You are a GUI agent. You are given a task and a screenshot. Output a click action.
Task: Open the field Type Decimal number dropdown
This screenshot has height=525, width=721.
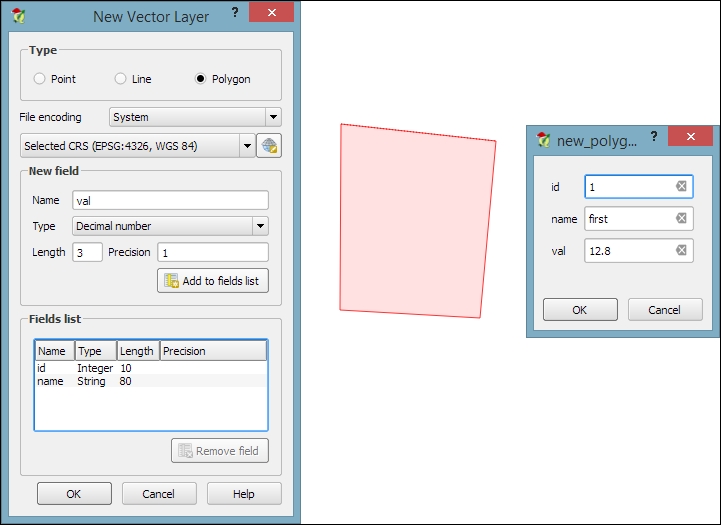click(x=170, y=226)
